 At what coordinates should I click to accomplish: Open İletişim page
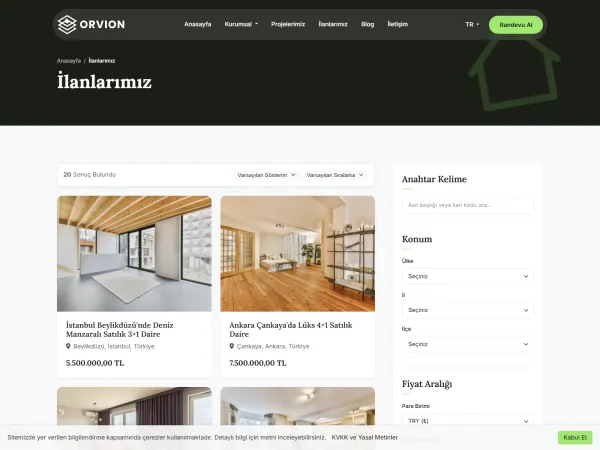click(x=398, y=24)
